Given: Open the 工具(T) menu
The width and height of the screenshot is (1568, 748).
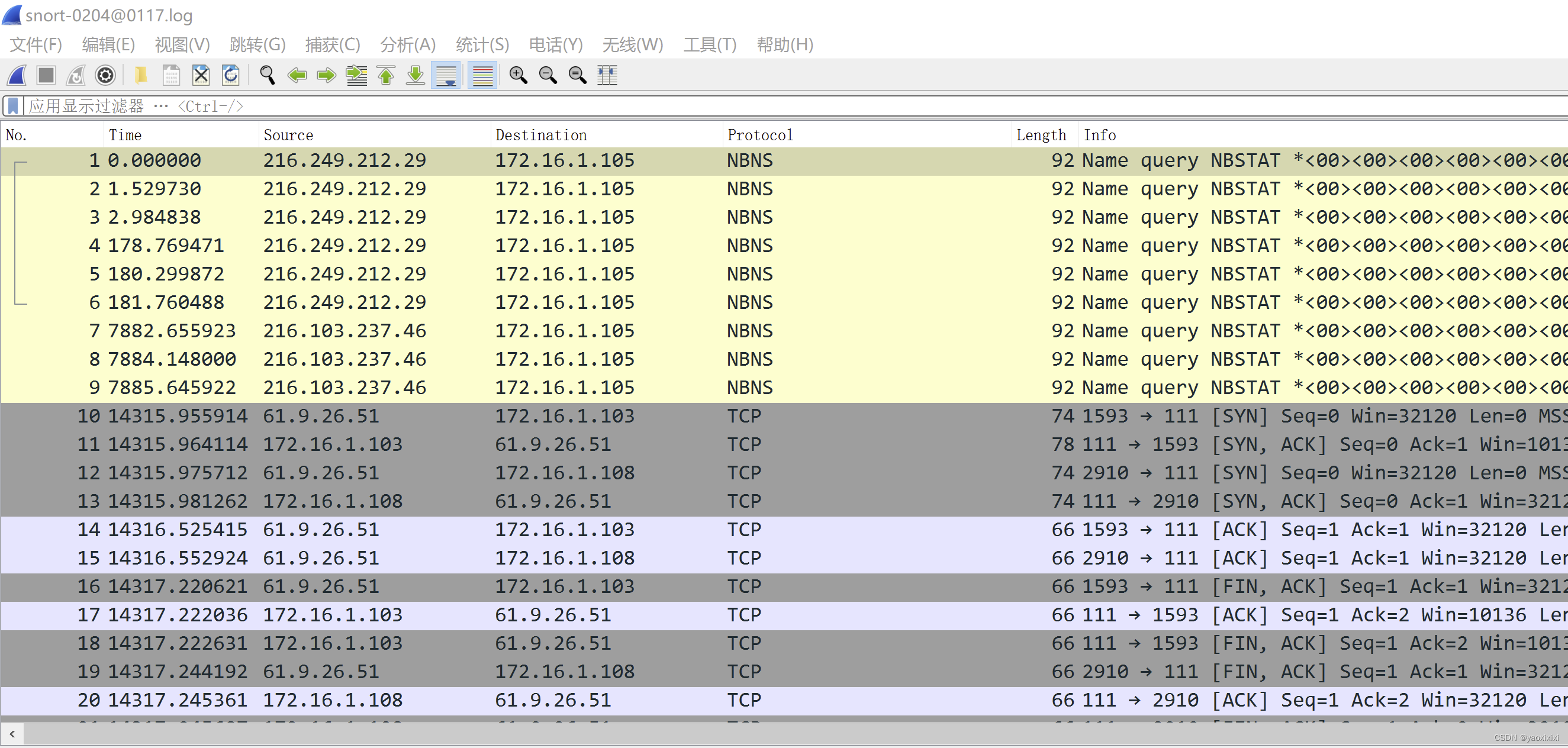Looking at the screenshot, I should pyautogui.click(x=710, y=44).
